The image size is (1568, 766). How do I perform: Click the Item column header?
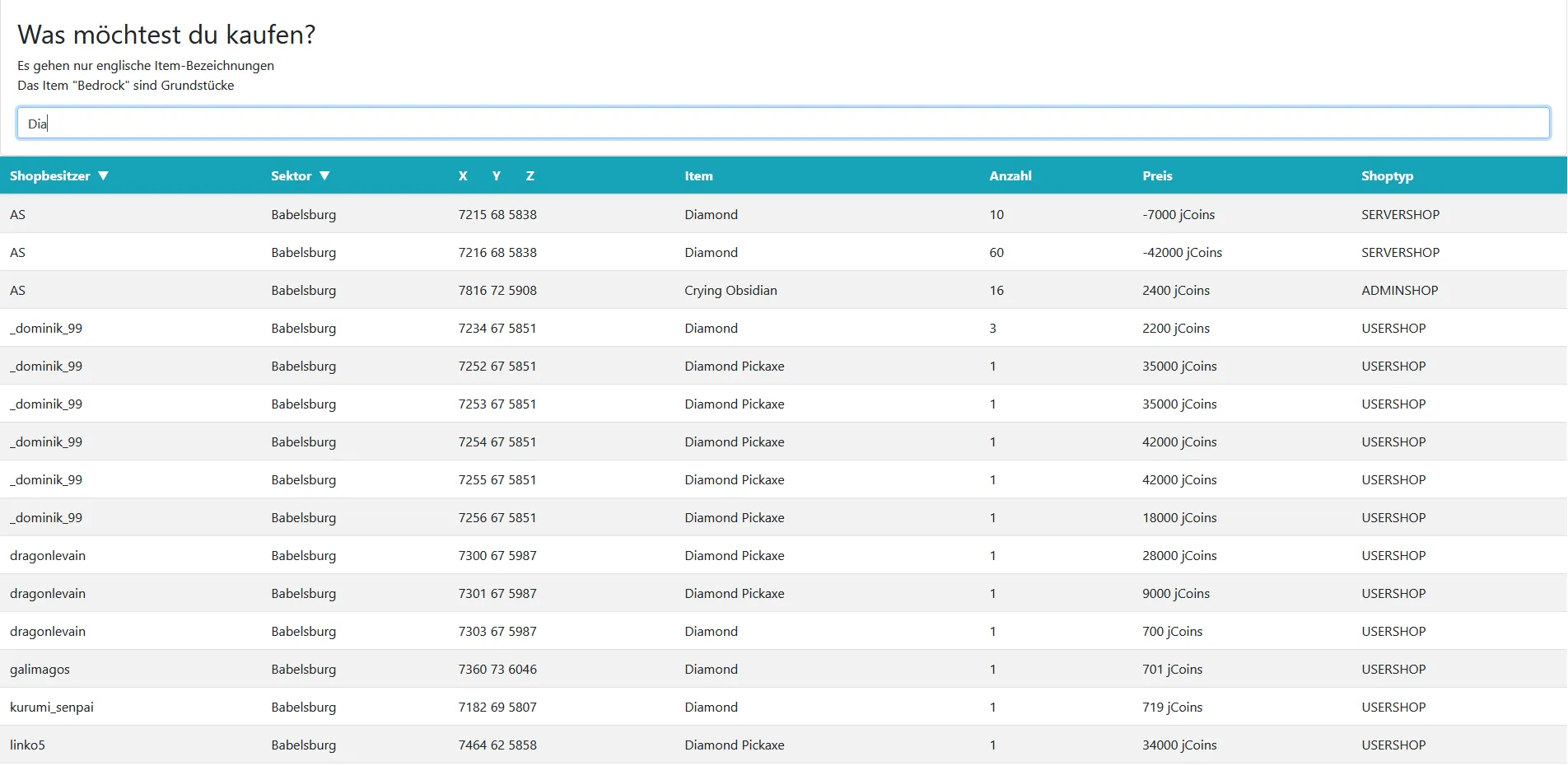point(698,175)
